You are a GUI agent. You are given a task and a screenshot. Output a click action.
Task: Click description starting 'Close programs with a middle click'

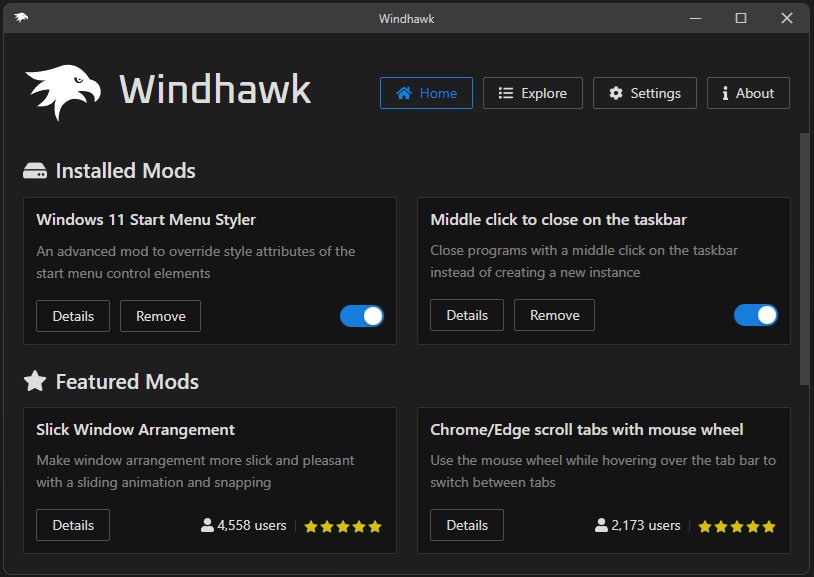[584, 261]
